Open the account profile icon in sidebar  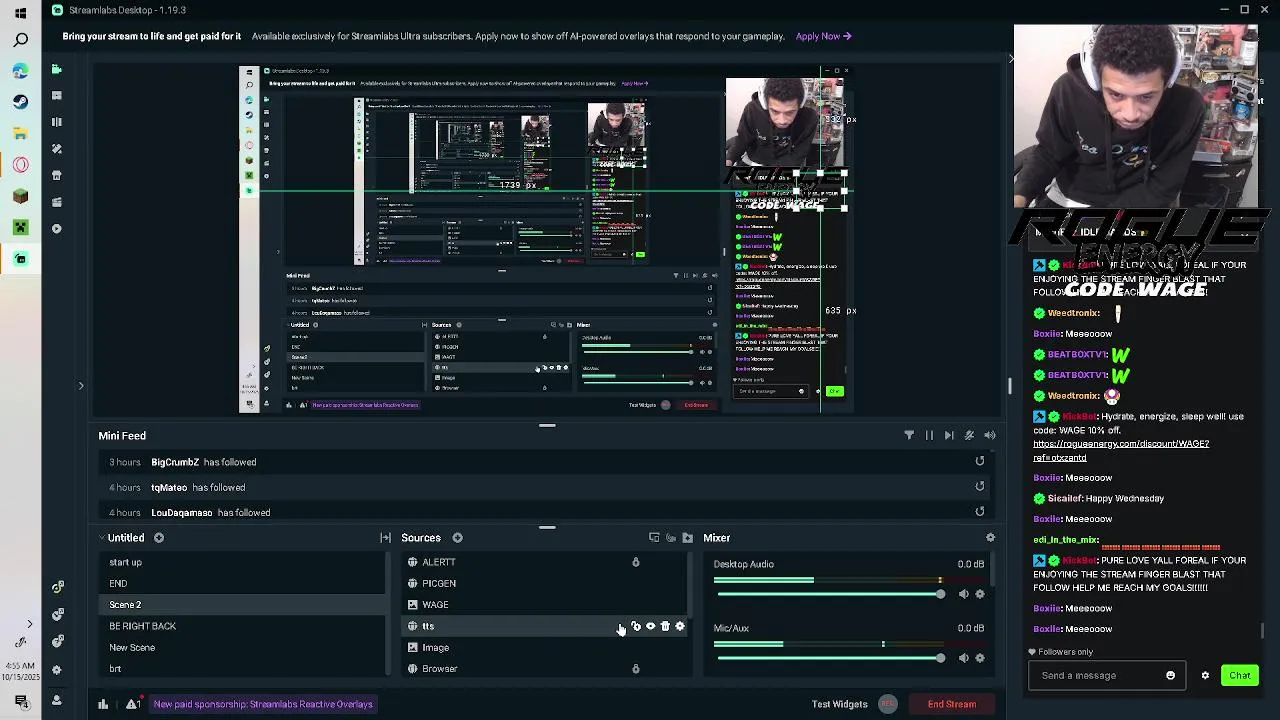(57, 700)
